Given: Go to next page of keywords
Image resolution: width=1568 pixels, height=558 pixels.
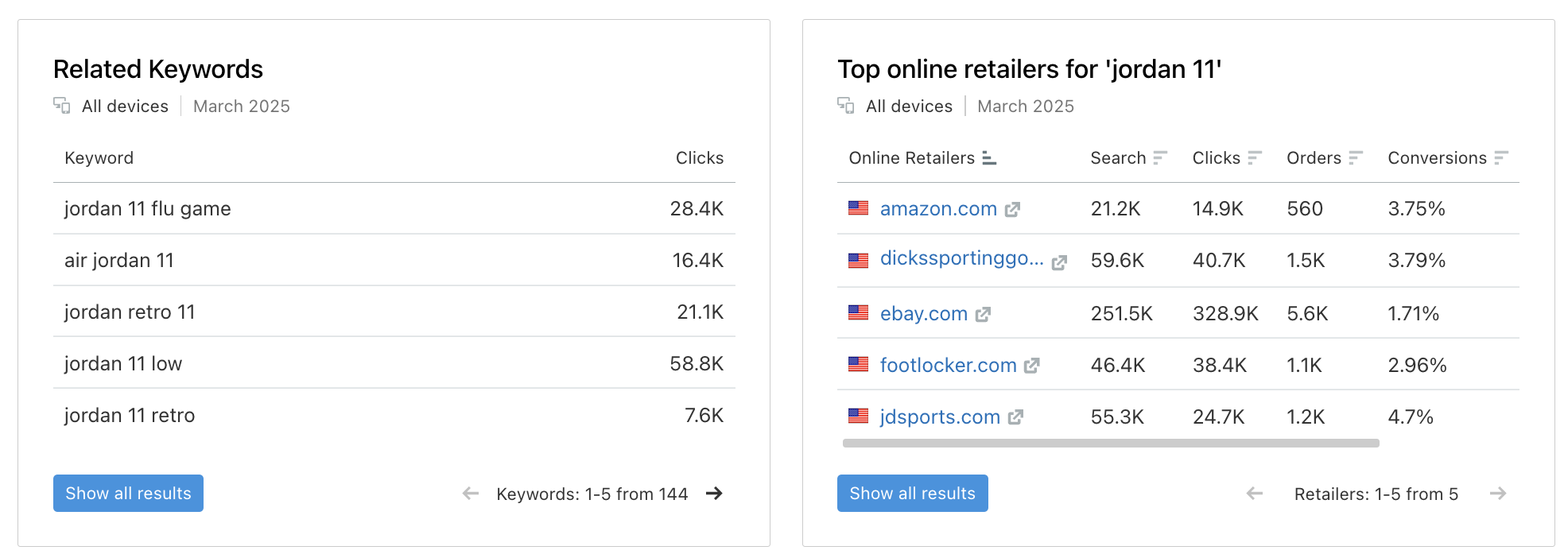Looking at the screenshot, I should (715, 494).
